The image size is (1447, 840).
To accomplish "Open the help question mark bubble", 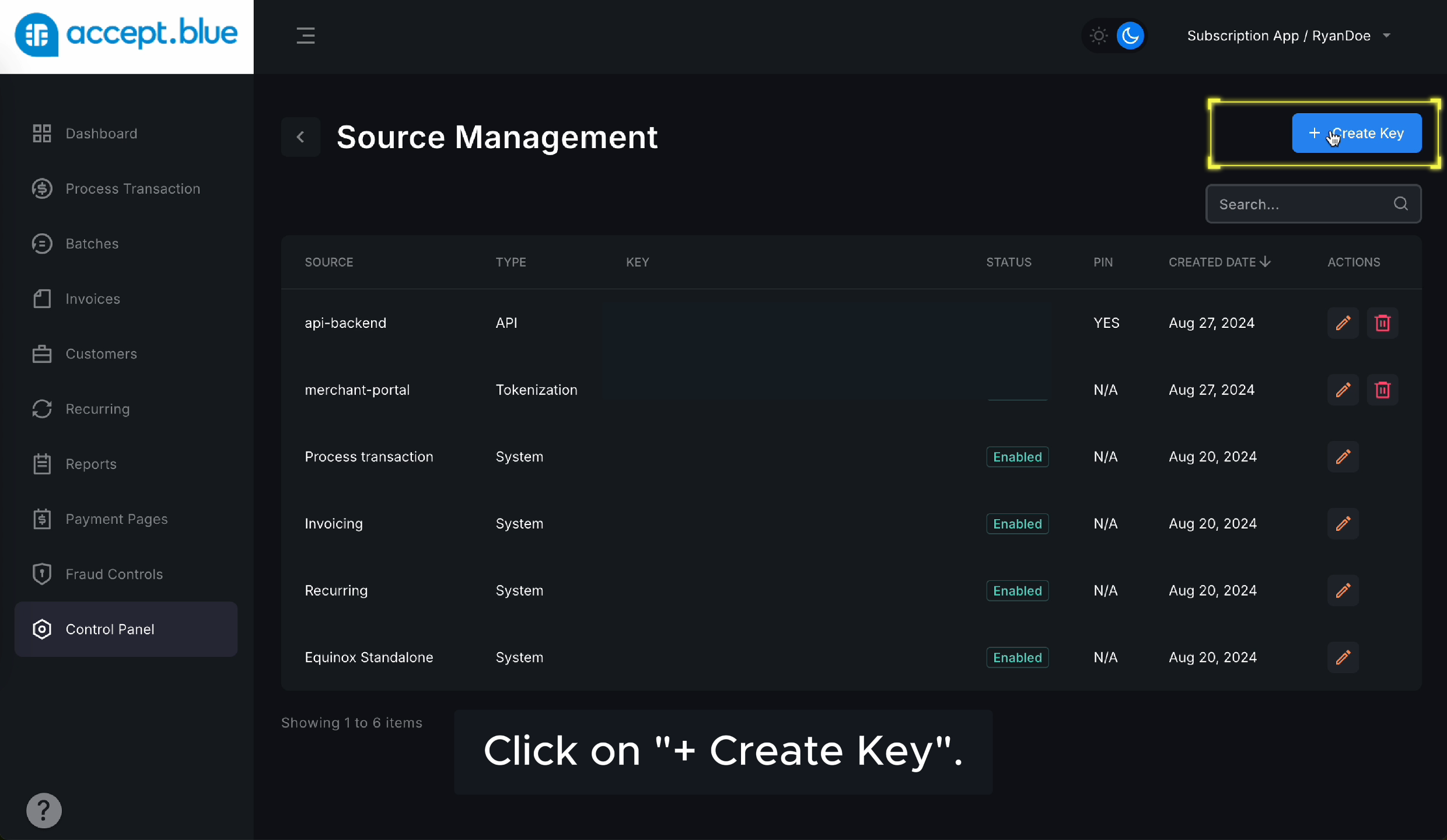I will (x=44, y=810).
